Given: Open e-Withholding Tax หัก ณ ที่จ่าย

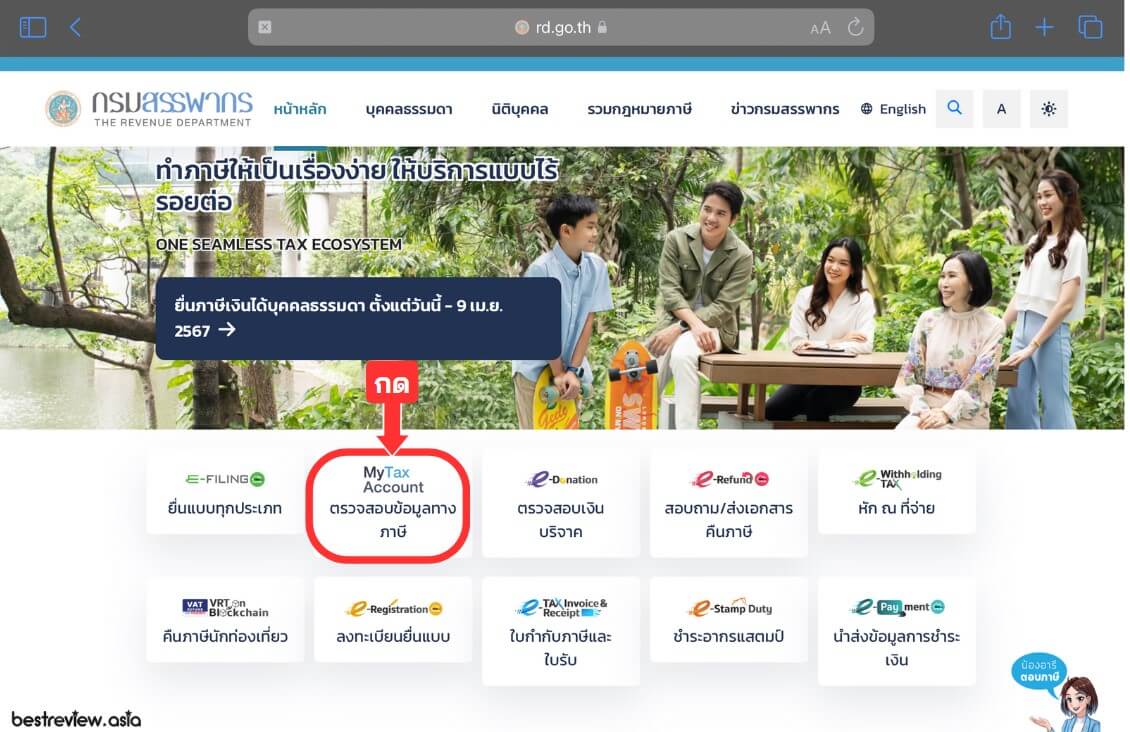Looking at the screenshot, I should point(897,492).
